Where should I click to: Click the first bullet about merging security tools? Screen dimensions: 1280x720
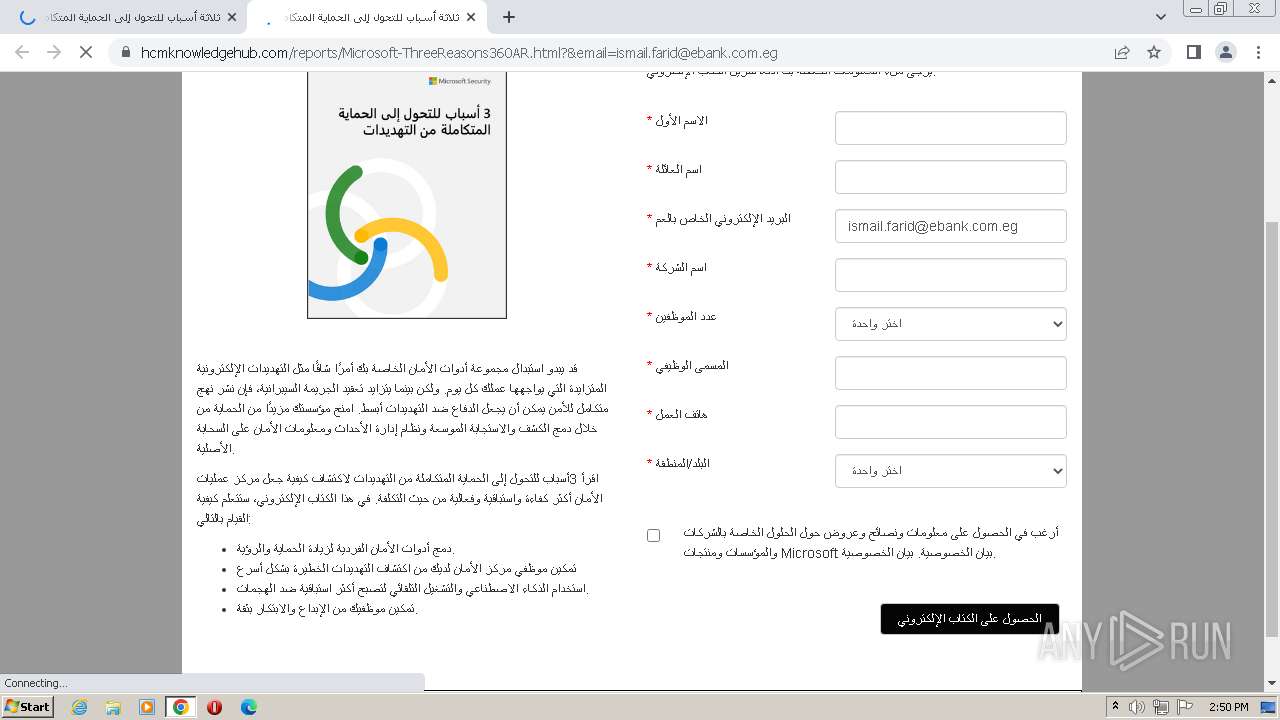pyautogui.click(x=345, y=549)
